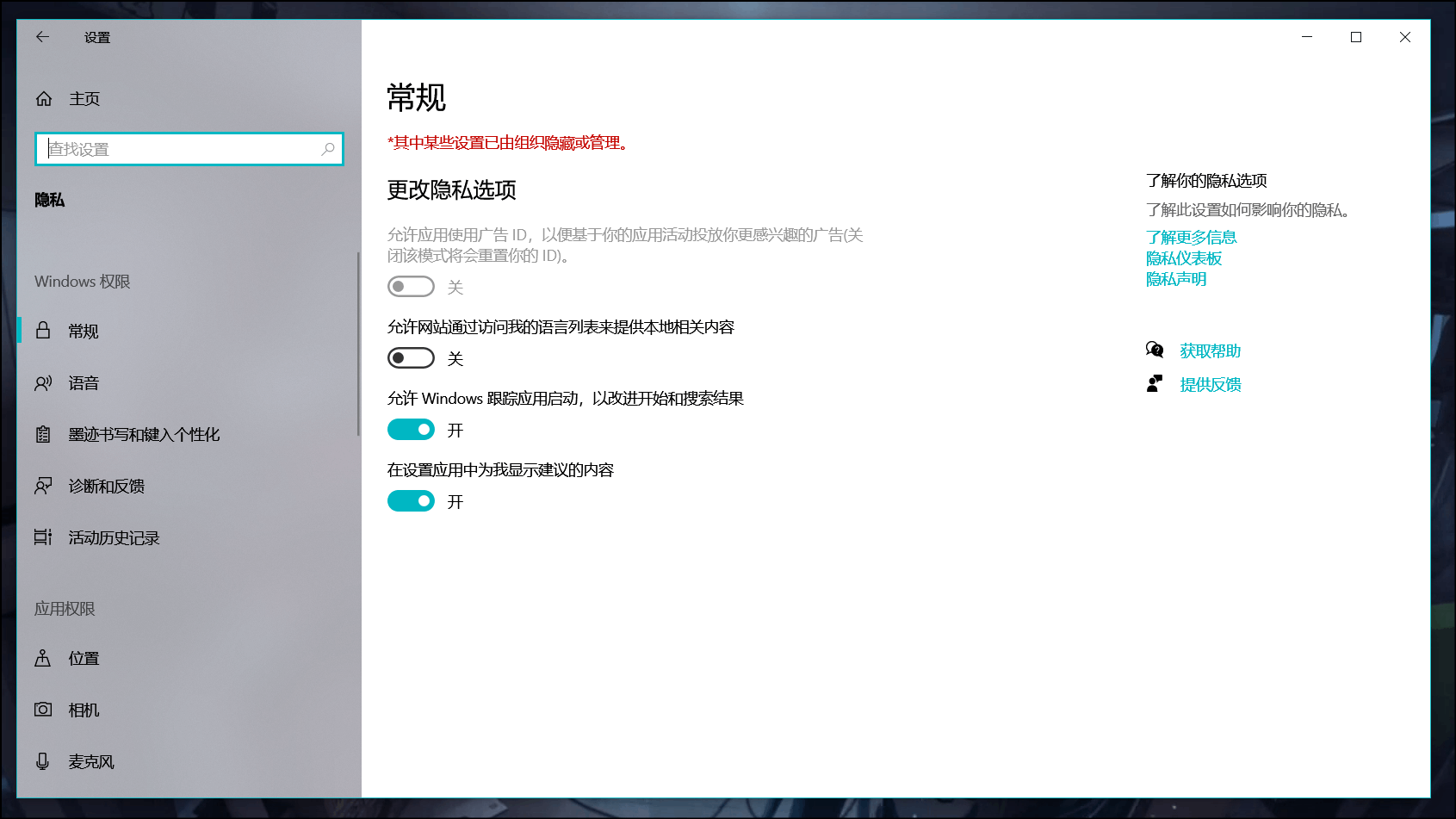Image resolution: width=1456 pixels, height=819 pixels.
Task: Click the people icon for 诊断和反馈
Action: [x=42, y=486]
